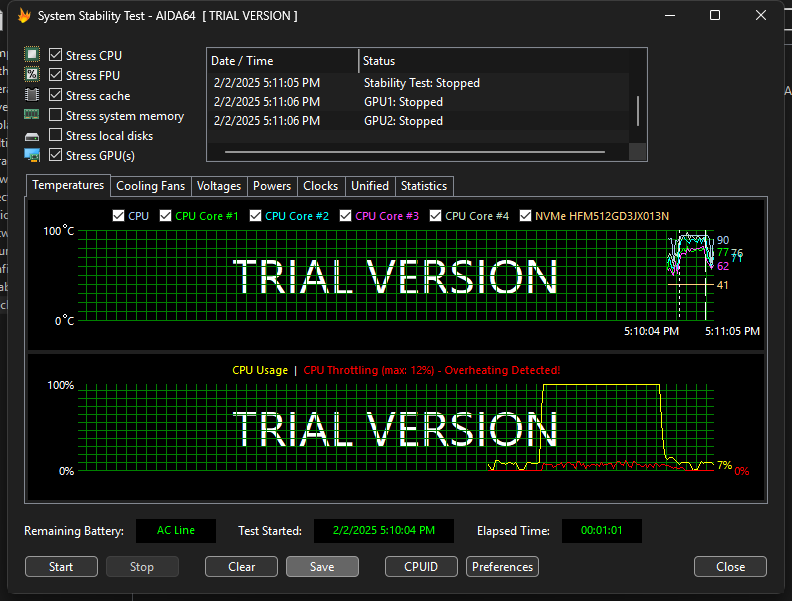
Task: Enable Stress system memory checkbox
Action: 56,116
